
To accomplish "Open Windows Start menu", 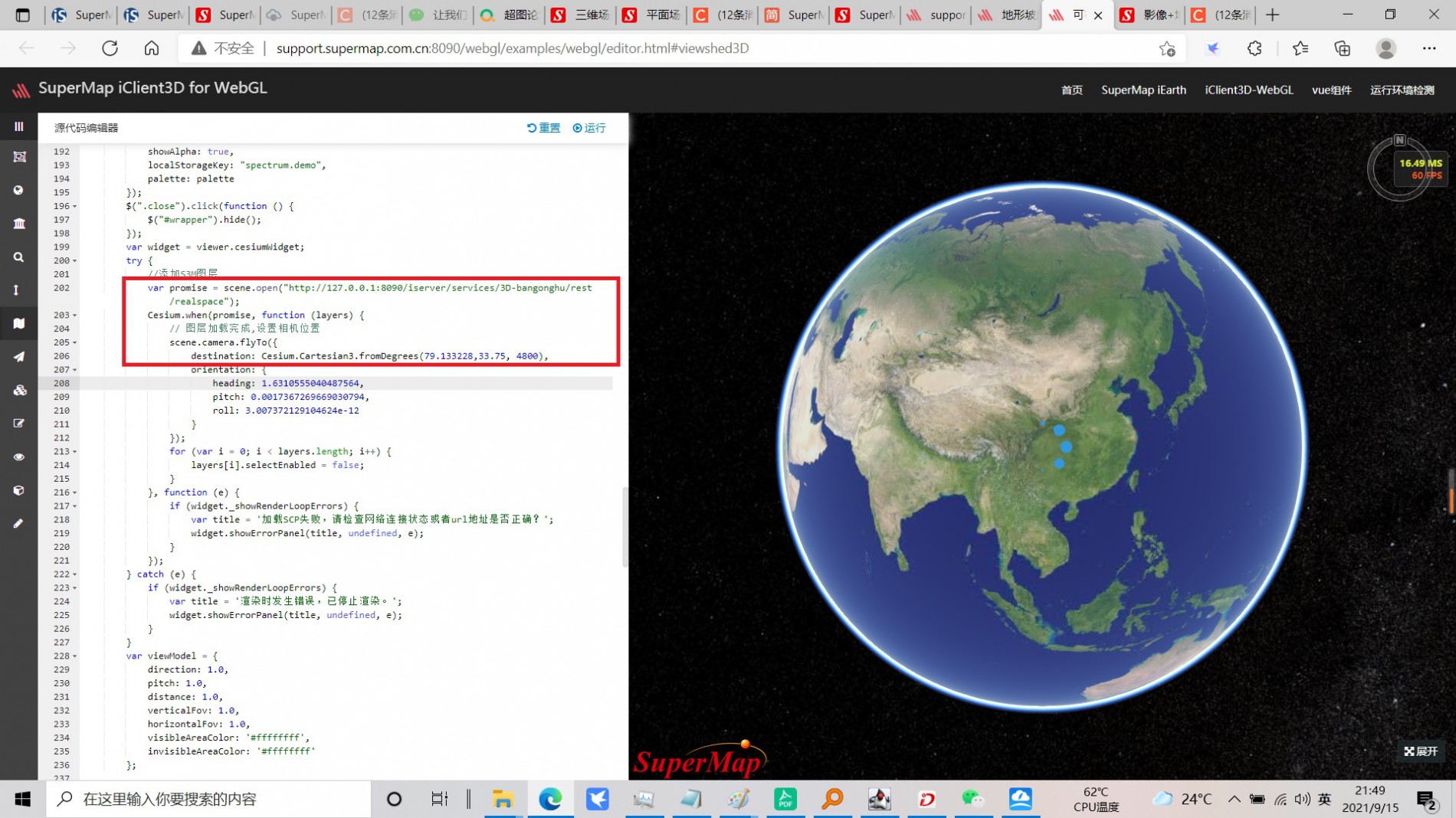I will [22, 799].
